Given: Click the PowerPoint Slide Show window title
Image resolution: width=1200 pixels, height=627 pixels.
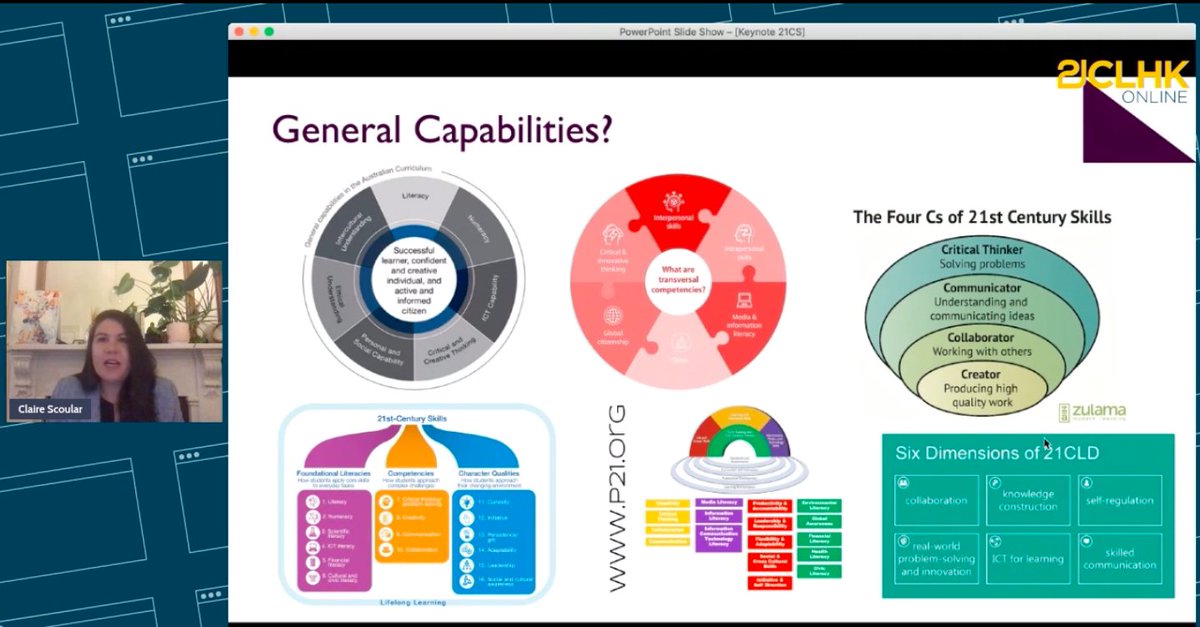Looking at the screenshot, I should click(x=712, y=32).
